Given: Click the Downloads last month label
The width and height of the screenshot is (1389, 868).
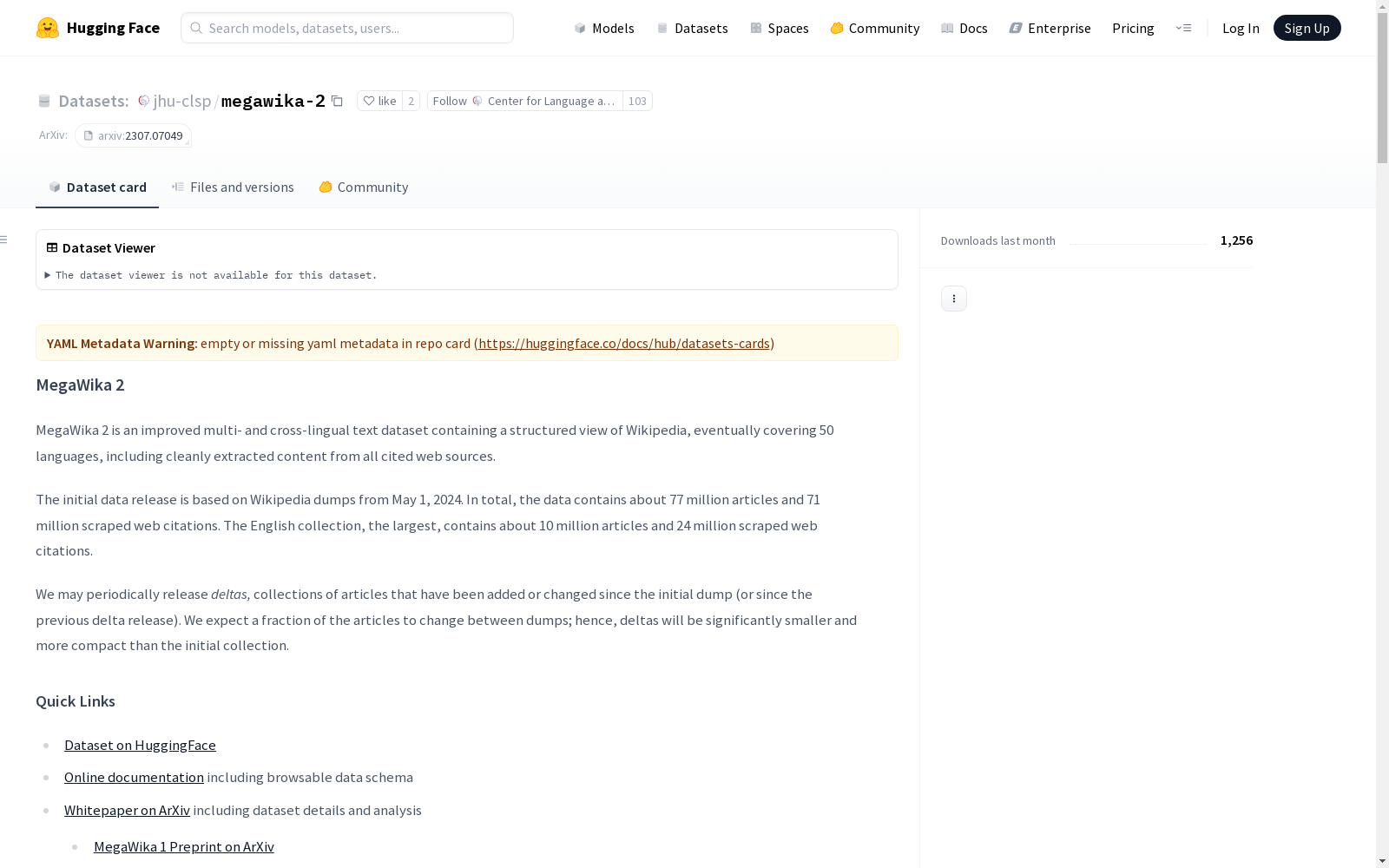Looking at the screenshot, I should (x=998, y=240).
